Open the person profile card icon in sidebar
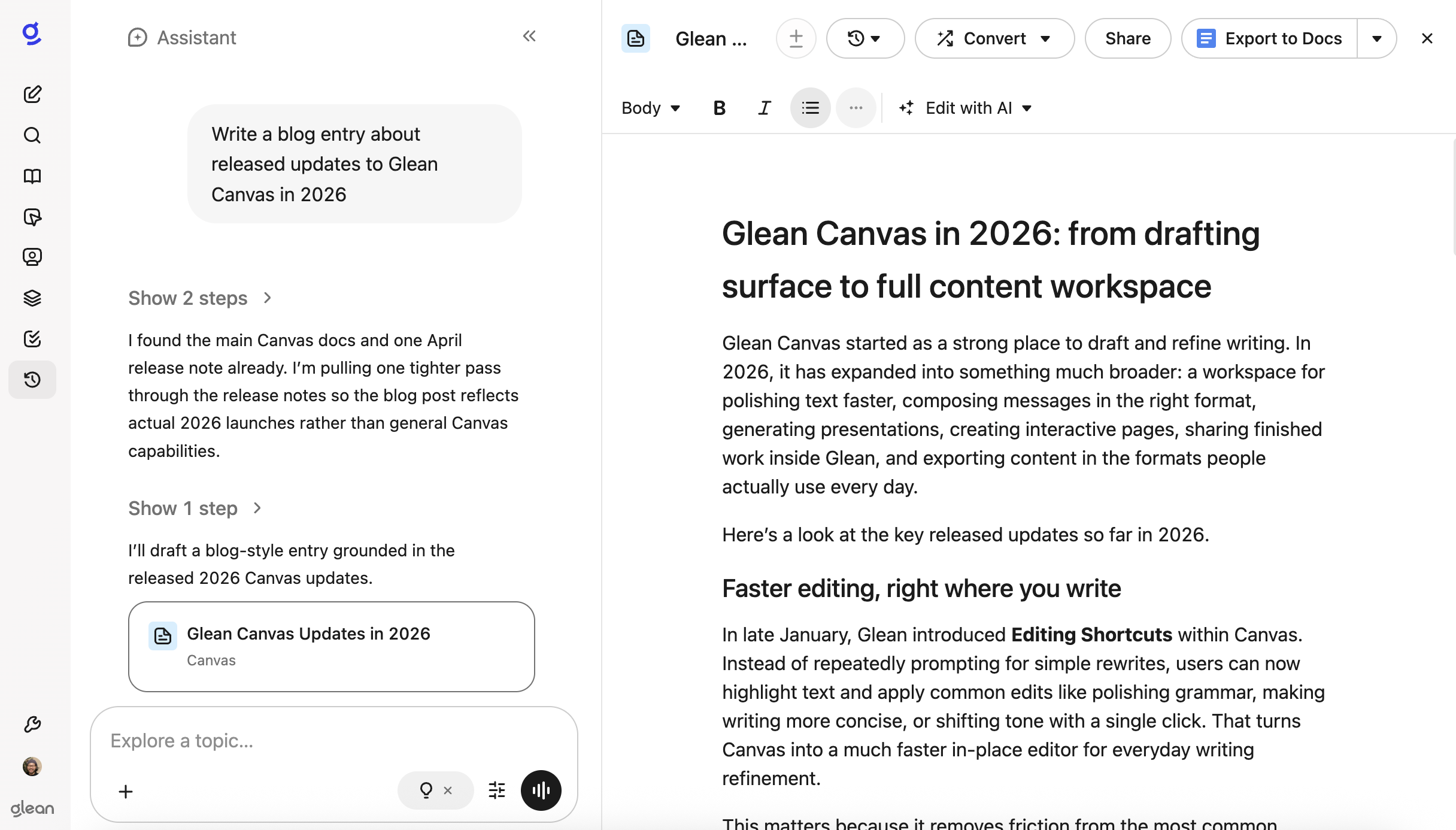 click(32, 257)
